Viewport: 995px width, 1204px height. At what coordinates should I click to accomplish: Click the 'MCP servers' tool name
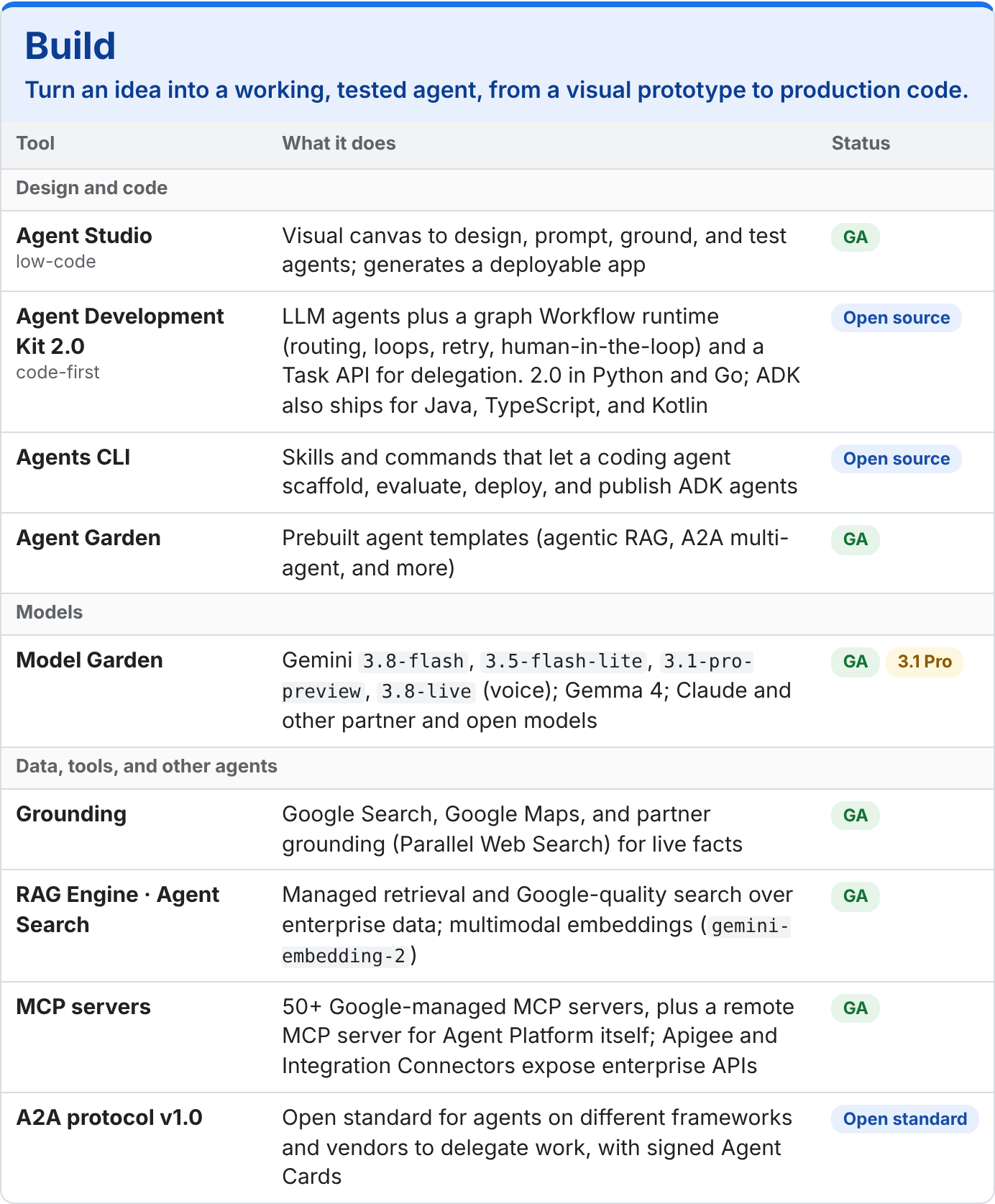(83, 1007)
